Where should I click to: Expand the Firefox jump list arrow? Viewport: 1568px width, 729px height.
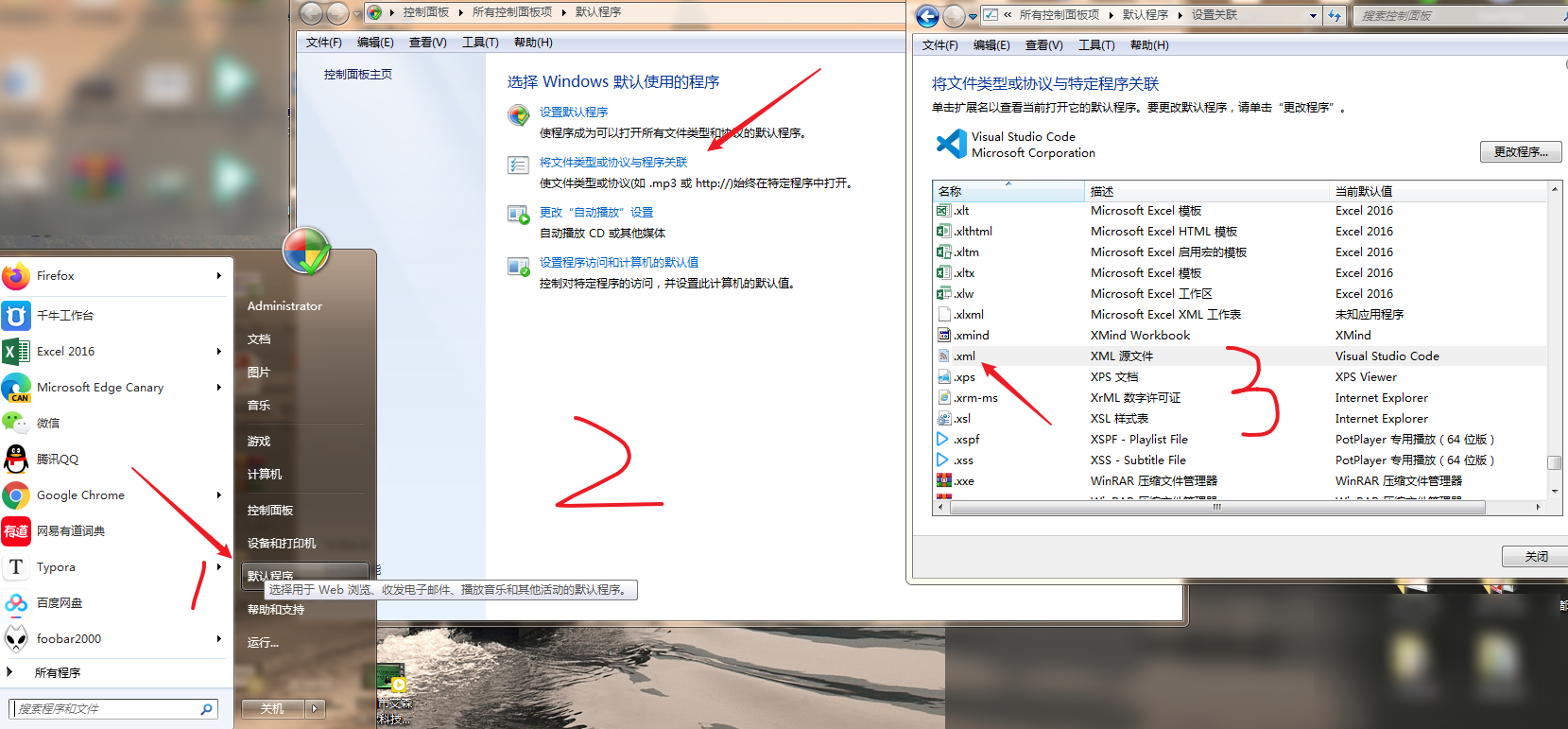coord(218,276)
